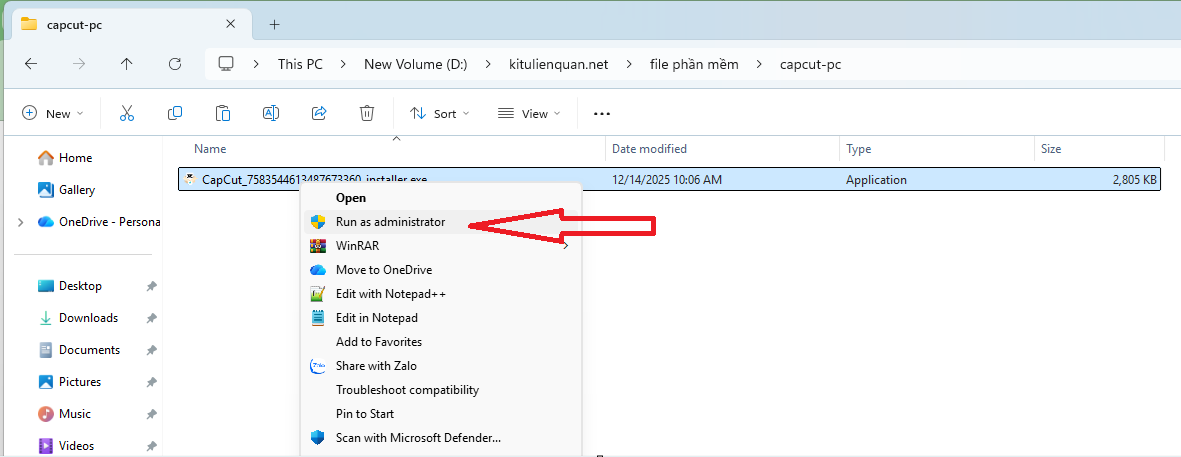The image size is (1181, 457).
Task: Click the Microsoft Defender shield icon
Action: point(318,437)
